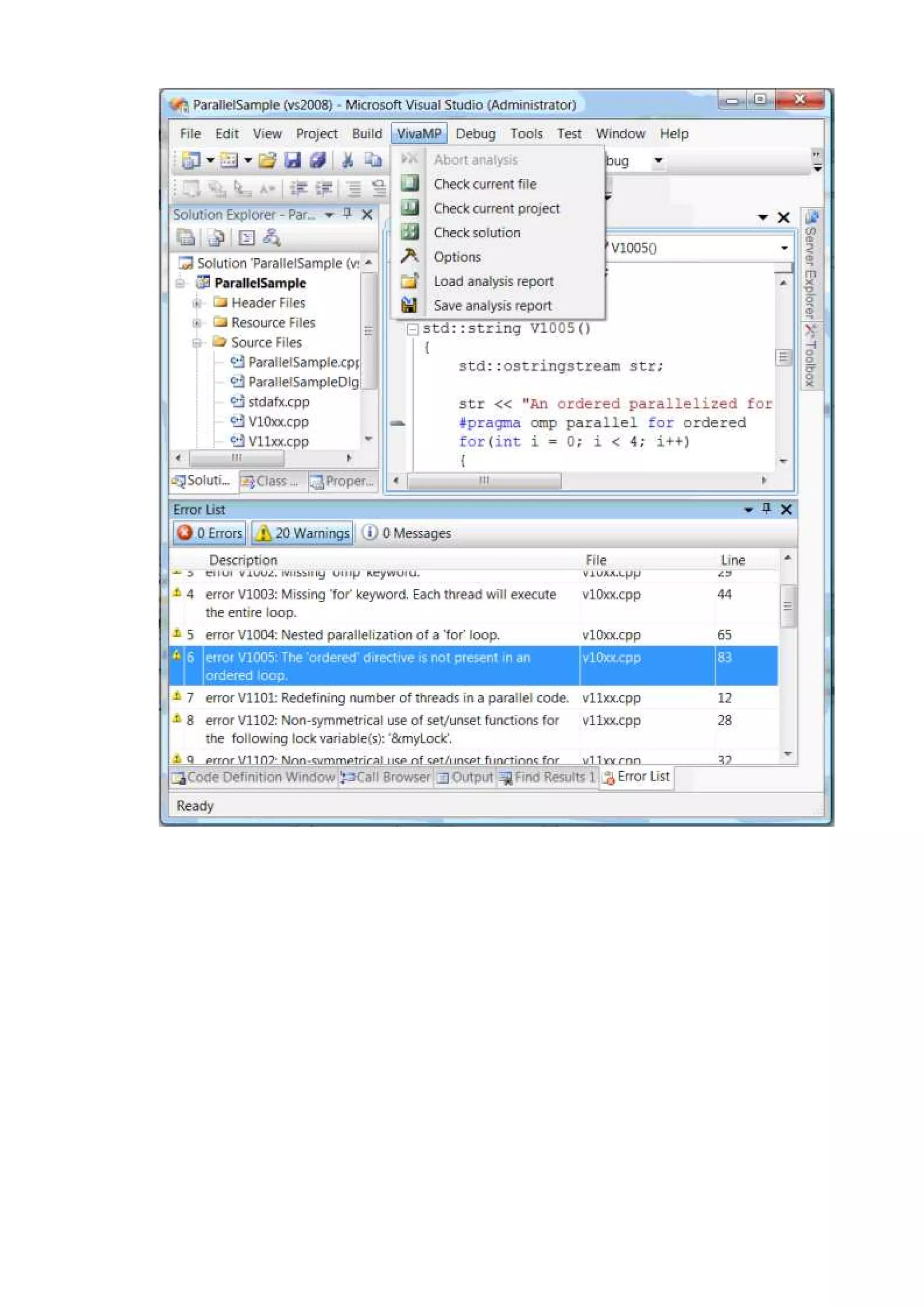924x1308 pixels.
Task: Close the code editor document
Action: click(783, 217)
